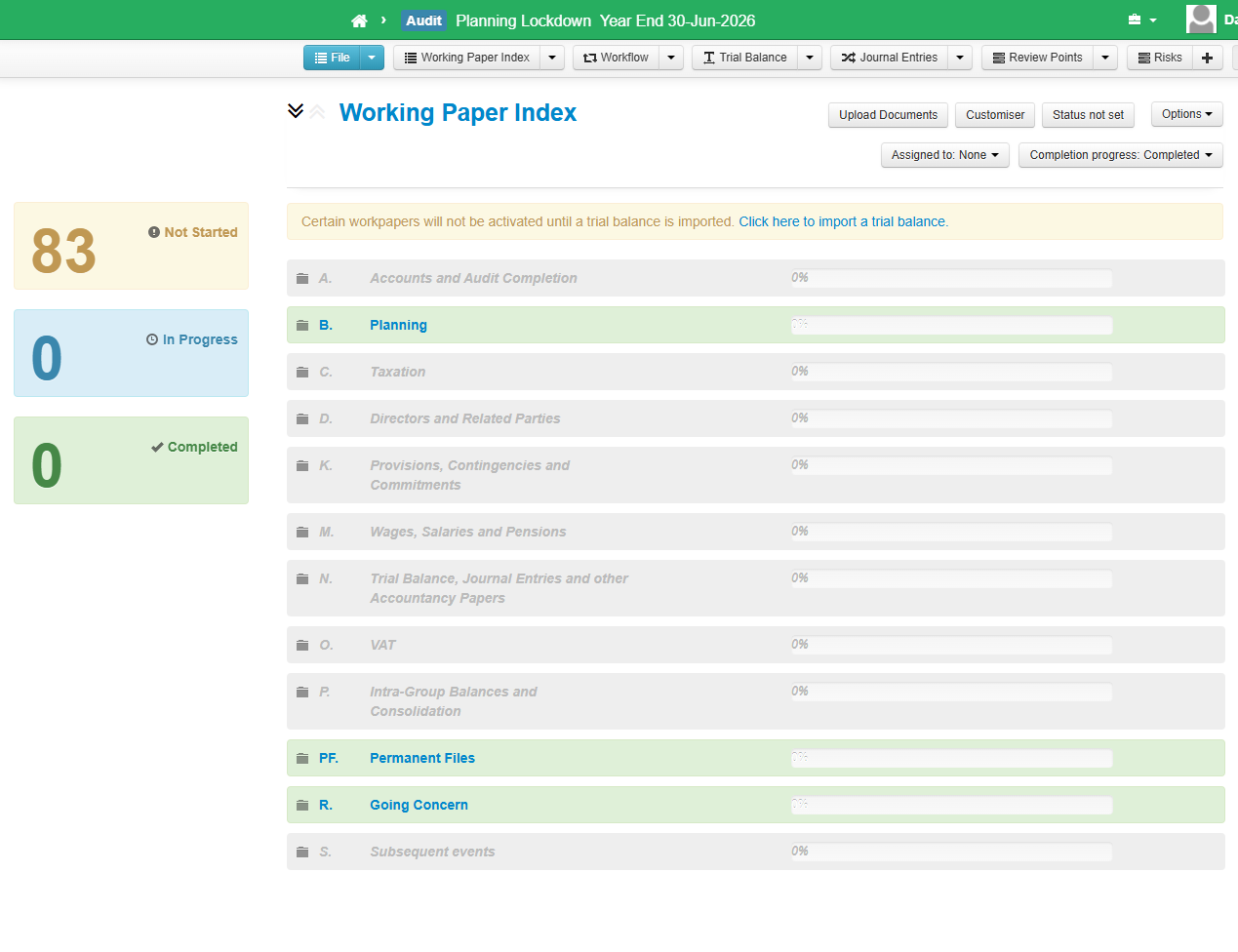
Task: Click the plus icon beside Risks
Action: pos(1207,58)
